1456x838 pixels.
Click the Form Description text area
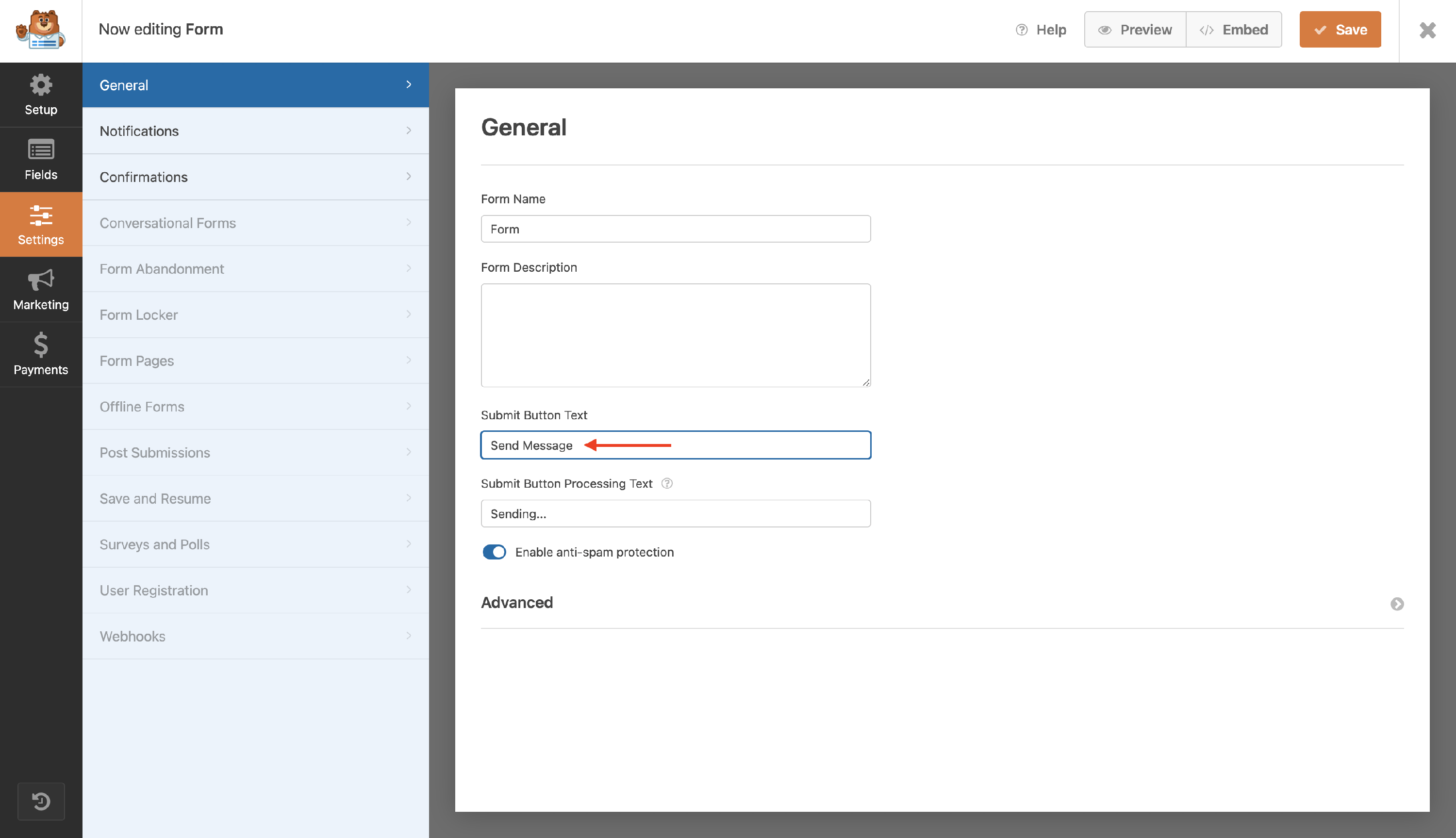[x=675, y=335]
